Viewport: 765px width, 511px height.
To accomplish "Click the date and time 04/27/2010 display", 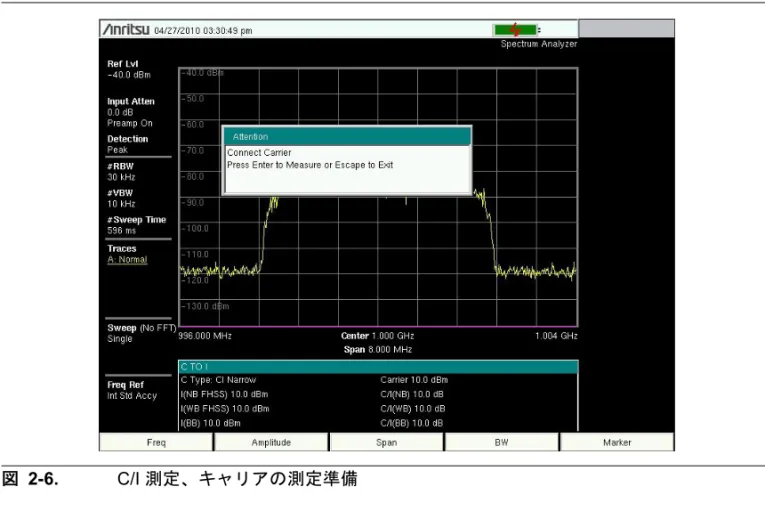I will tap(203, 31).
